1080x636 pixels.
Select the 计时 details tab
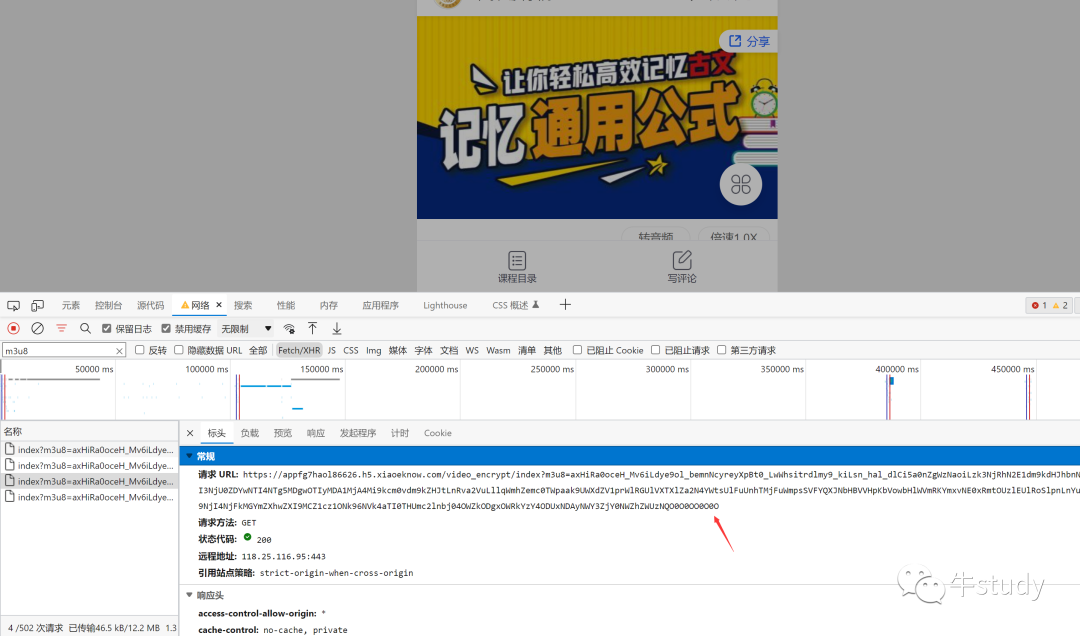[x=399, y=433]
